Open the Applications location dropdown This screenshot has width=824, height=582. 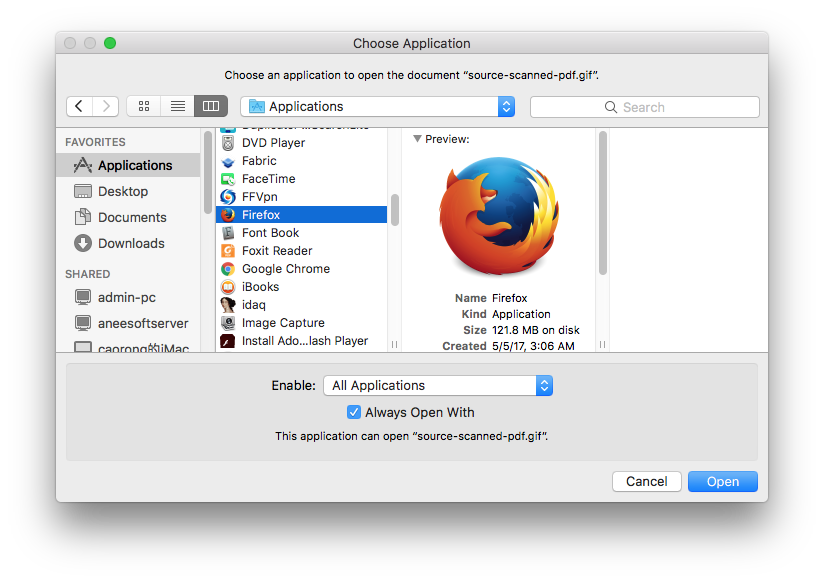click(x=377, y=106)
